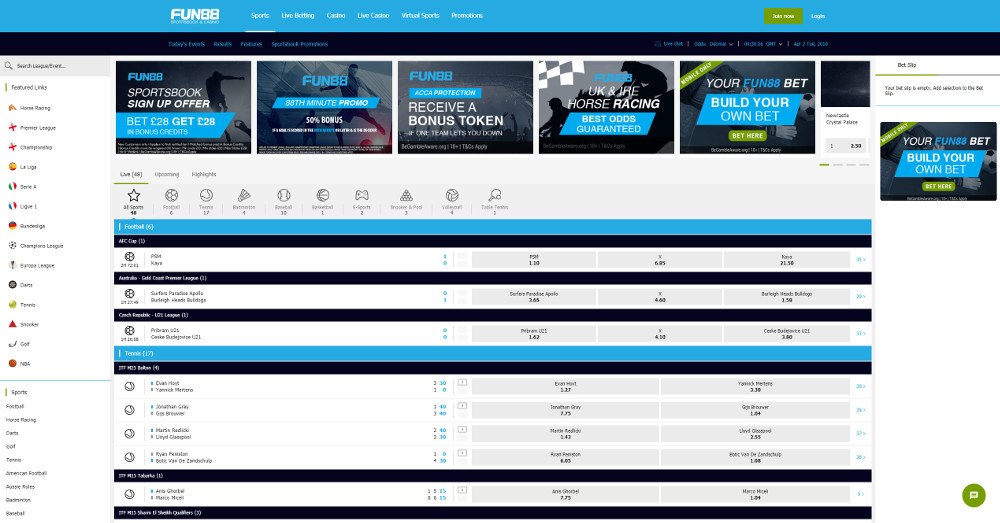Open the Live Betting navigation tab
Image resolution: width=1000 pixels, height=523 pixels.
click(298, 15)
